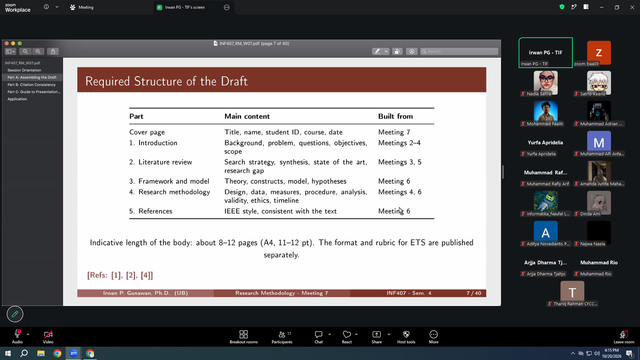Click the green encryption shield icon
Screen dimensions: 640x360
562,7
